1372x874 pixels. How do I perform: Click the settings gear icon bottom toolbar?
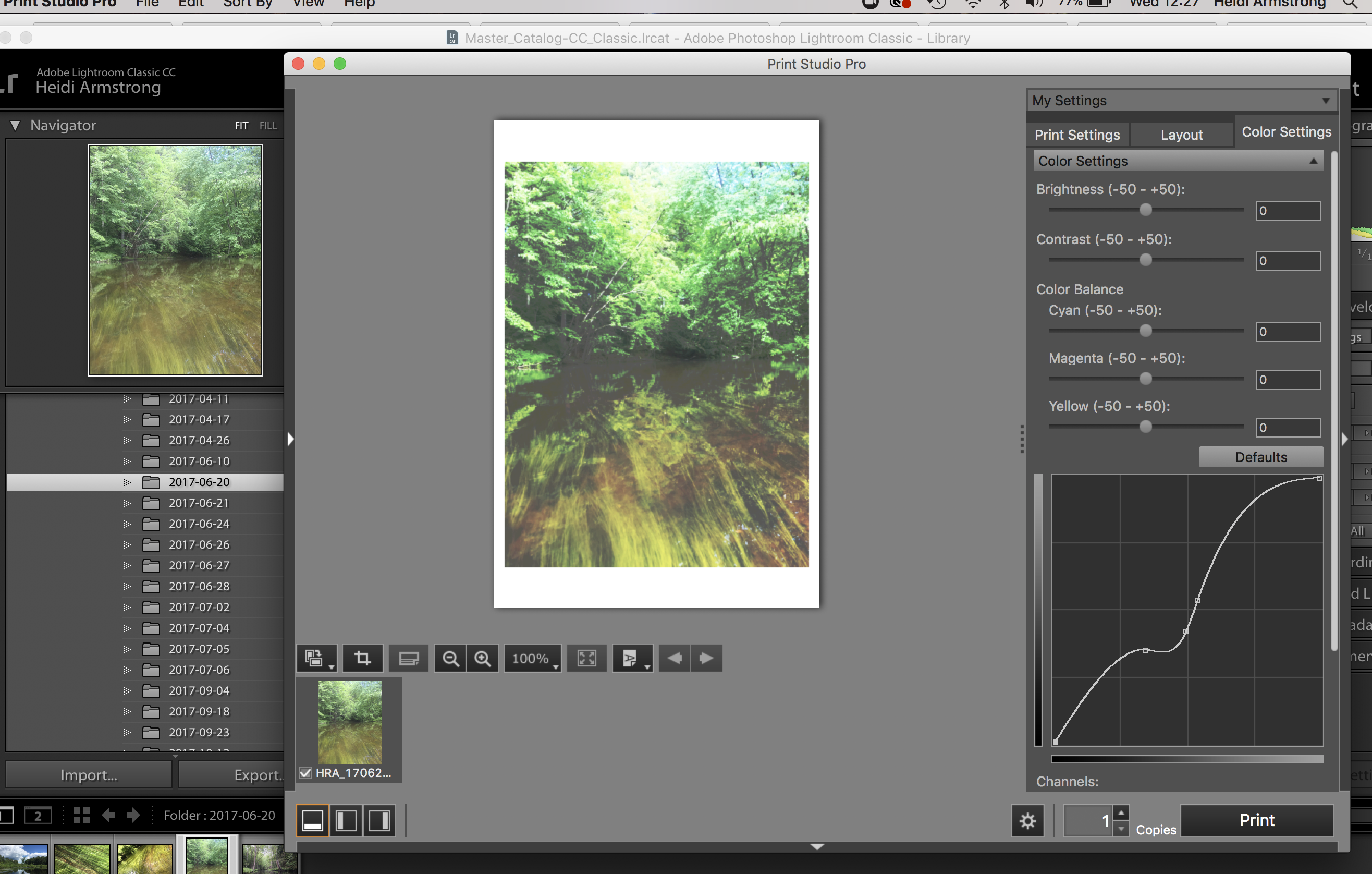pyautogui.click(x=1028, y=820)
